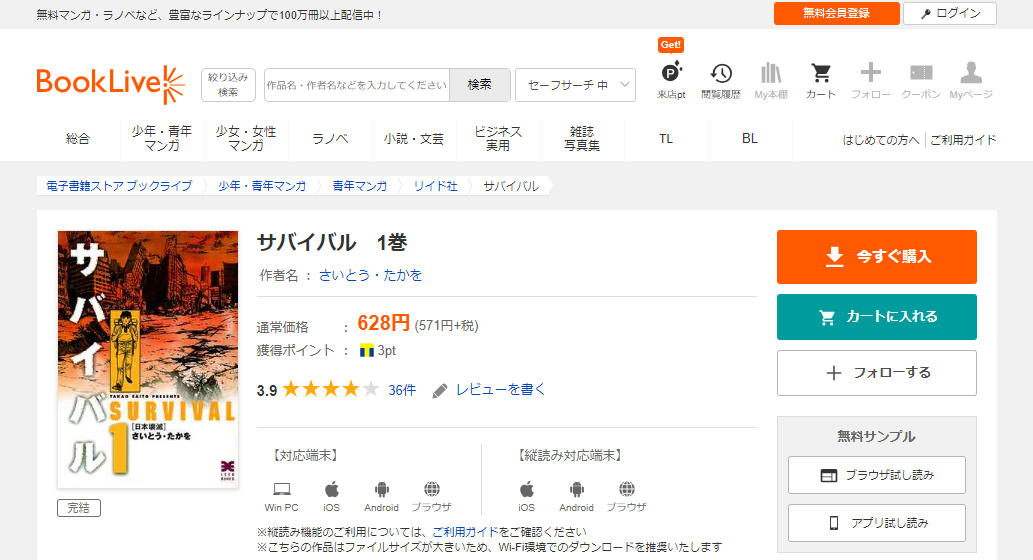Select the ラノベ navigation tab
The height and width of the screenshot is (560, 1033).
330,139
